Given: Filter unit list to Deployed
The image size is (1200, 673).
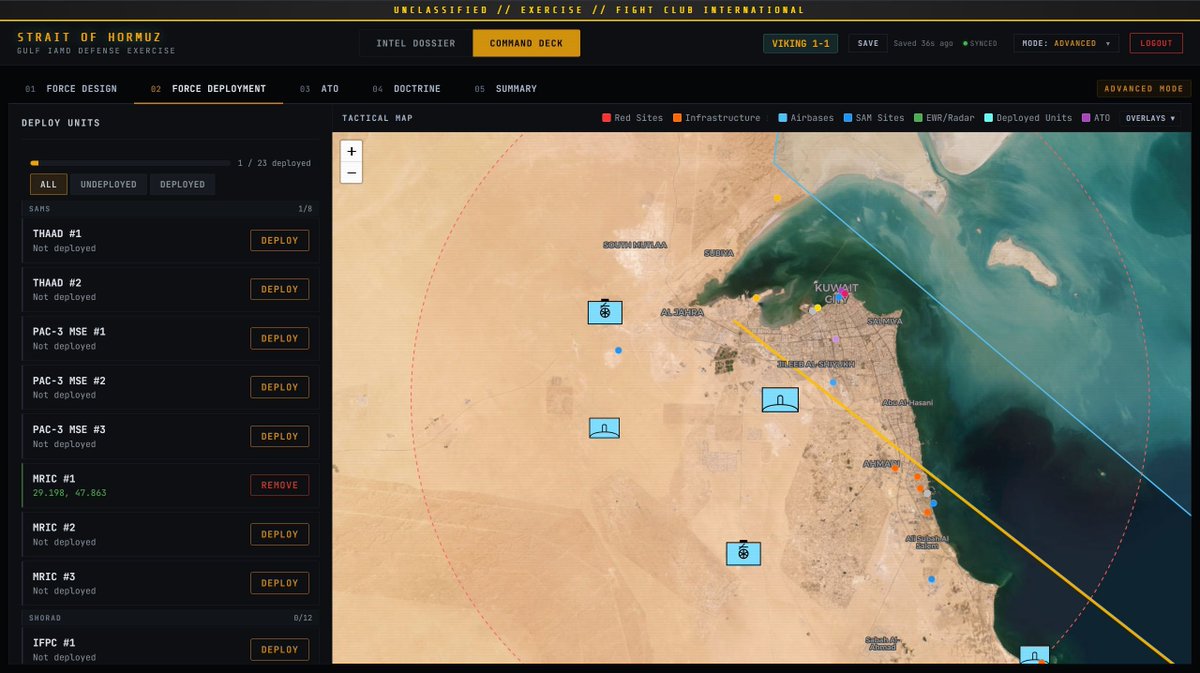Looking at the screenshot, I should tap(182, 184).
